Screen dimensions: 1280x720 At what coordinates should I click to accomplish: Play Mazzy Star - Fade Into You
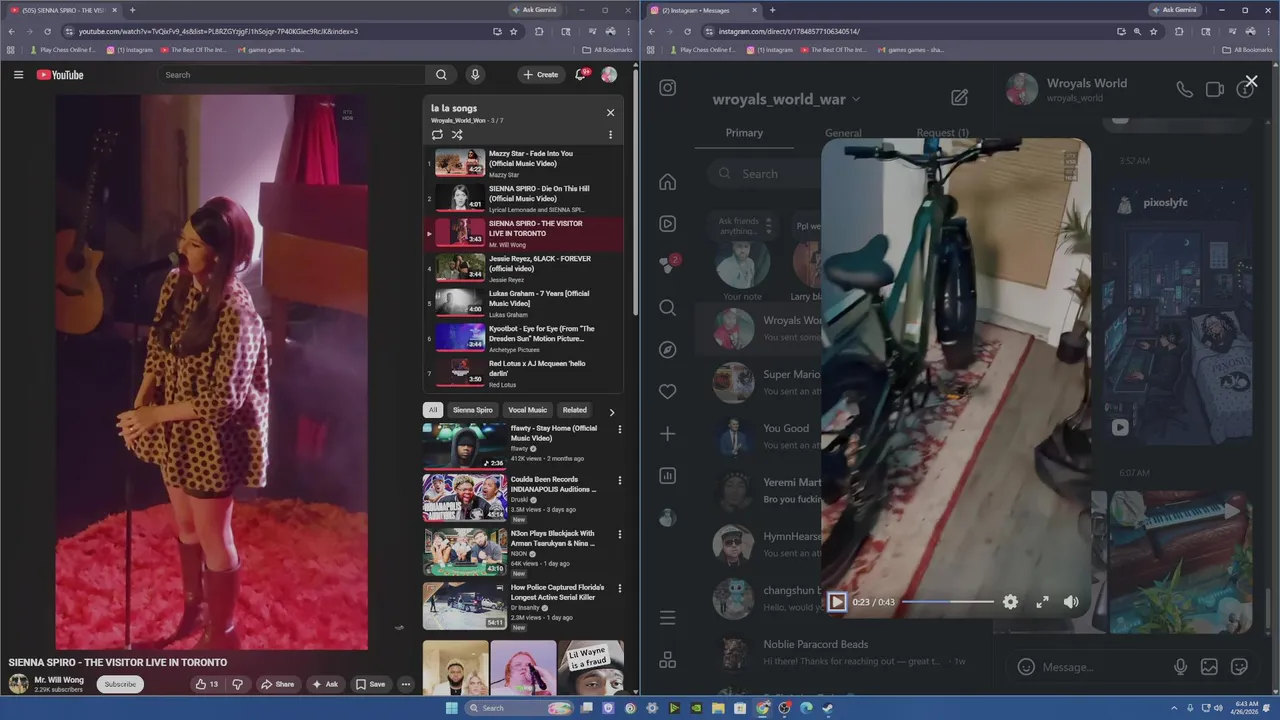[x=523, y=163]
